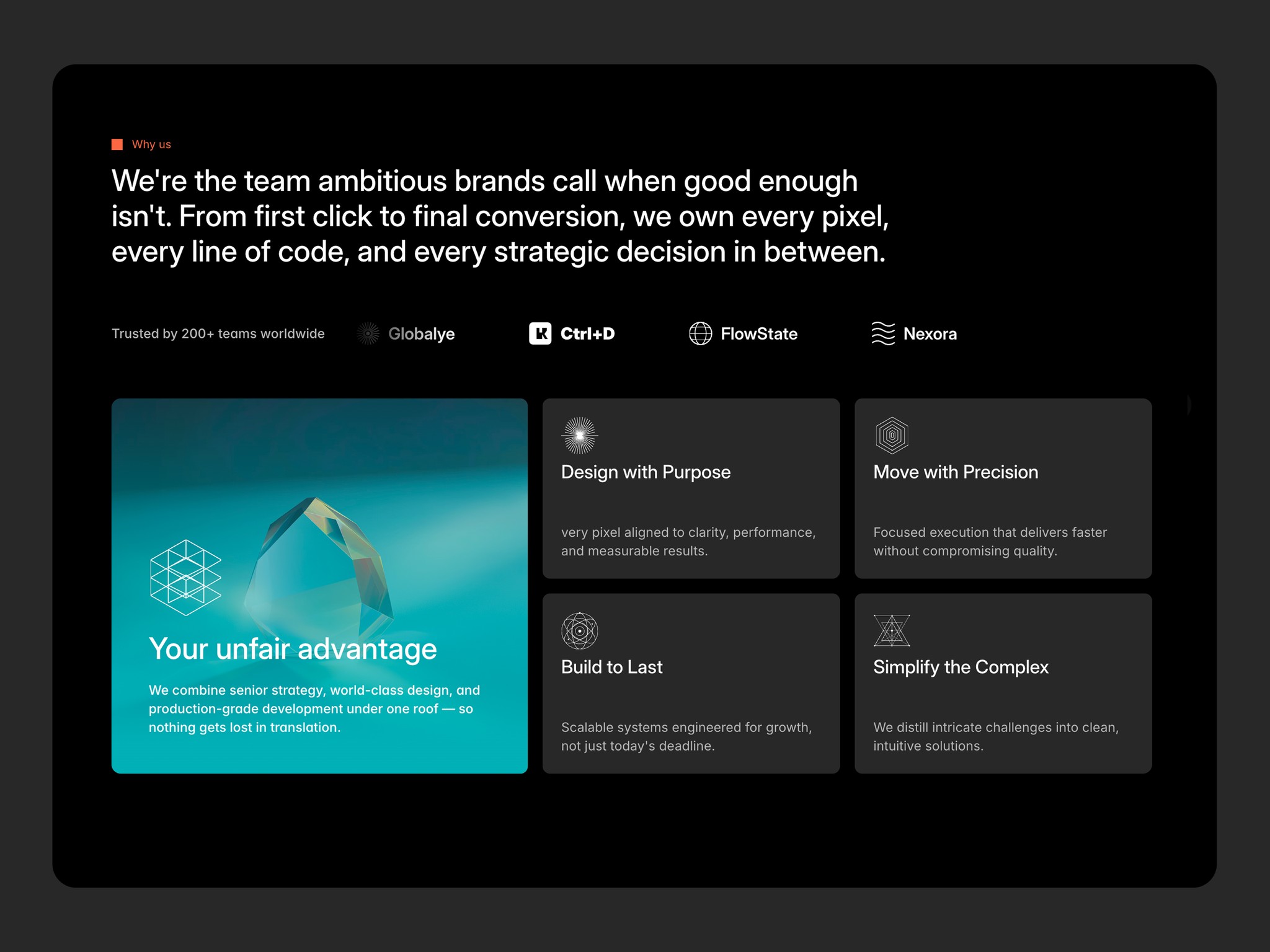The height and width of the screenshot is (952, 1270).
Task: Click the starburst icon above Design with Purpose
Action: tap(580, 436)
